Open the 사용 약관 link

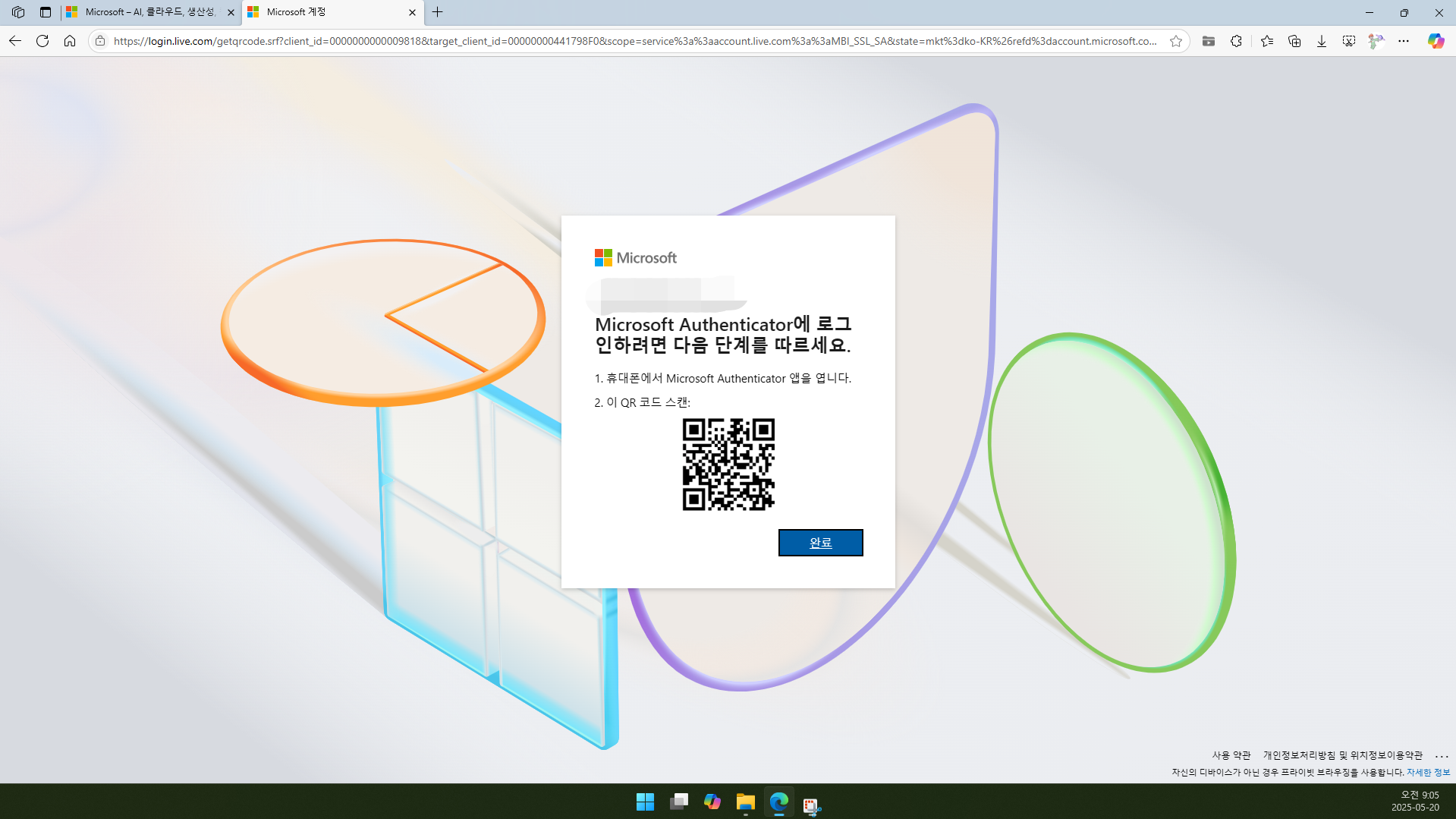1231,755
